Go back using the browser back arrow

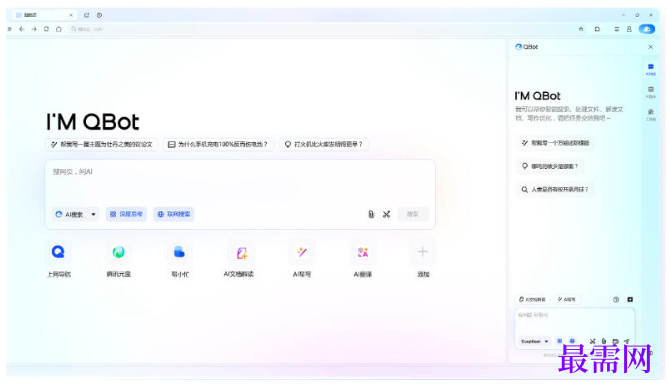22,29
